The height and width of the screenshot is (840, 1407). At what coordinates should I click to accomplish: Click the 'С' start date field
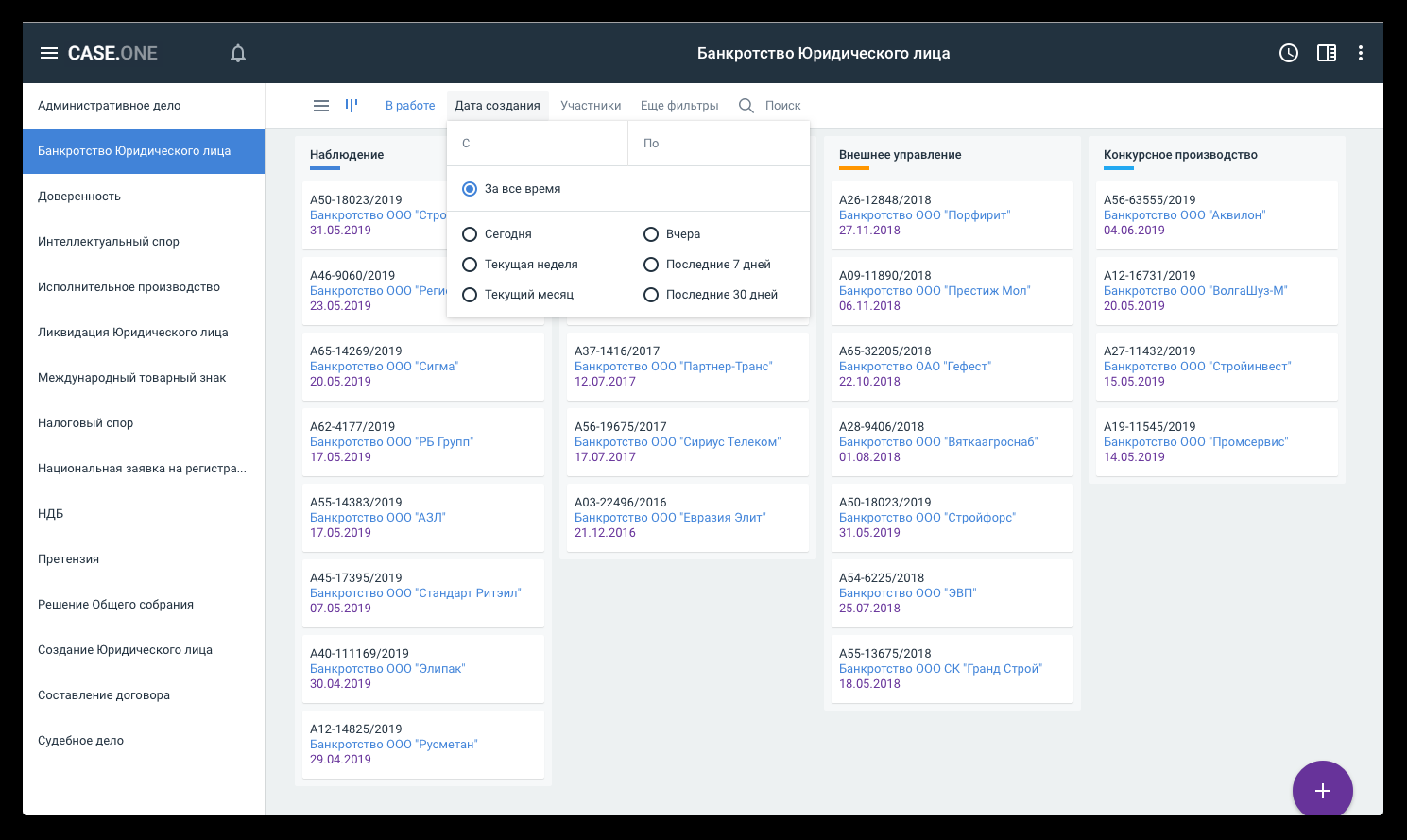(538, 144)
